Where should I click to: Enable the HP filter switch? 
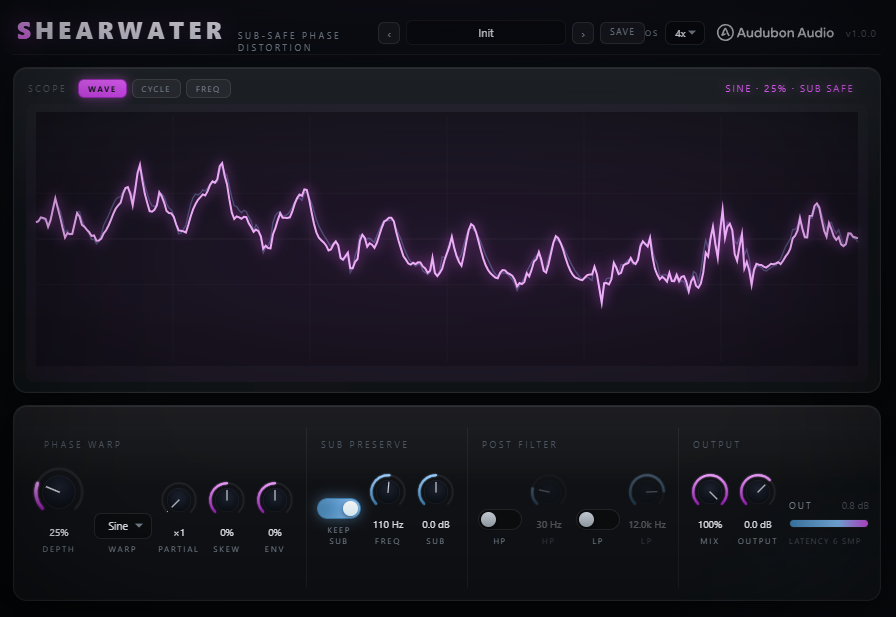click(499, 519)
